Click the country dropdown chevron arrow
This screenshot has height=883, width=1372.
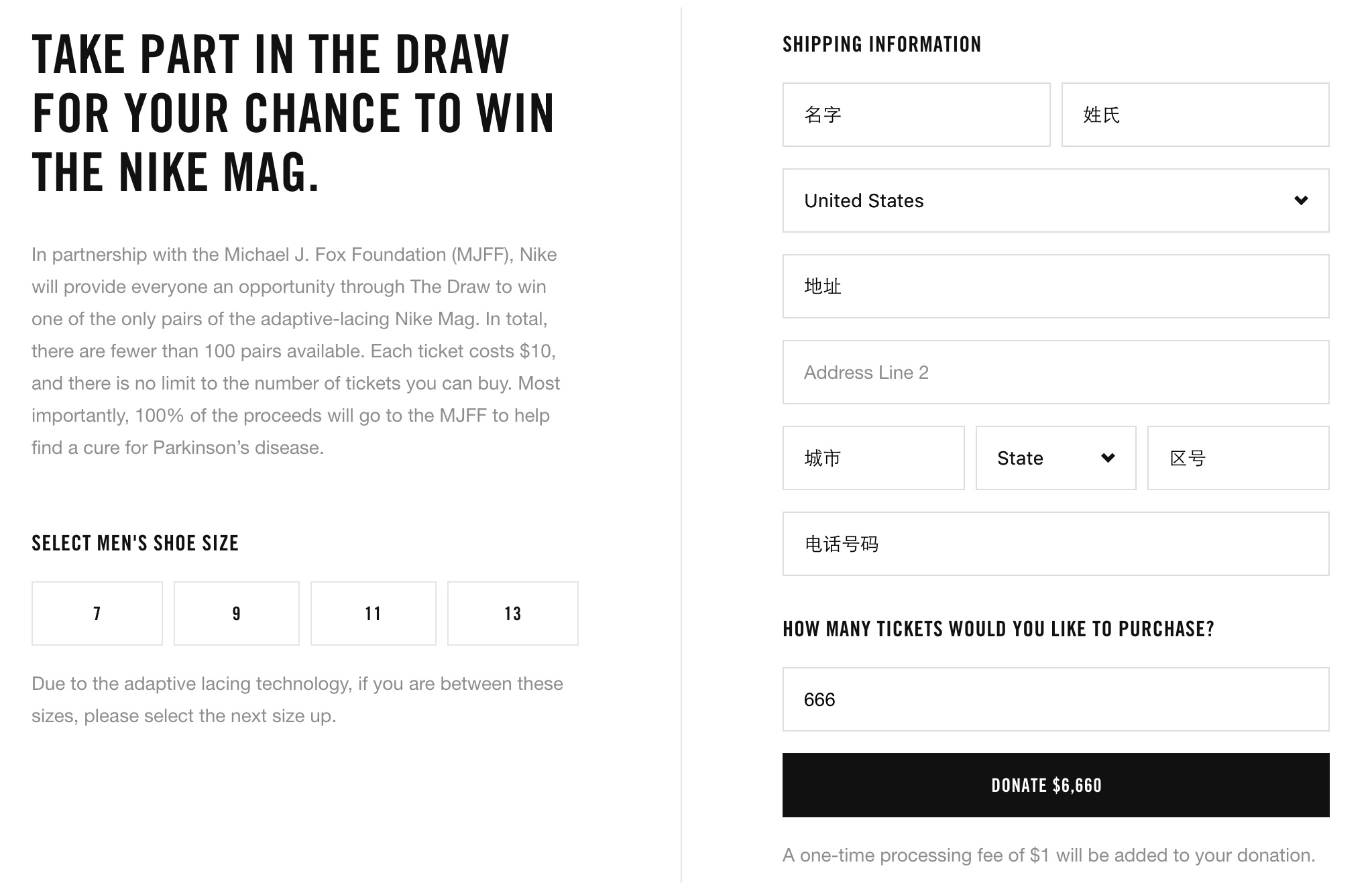[1301, 200]
